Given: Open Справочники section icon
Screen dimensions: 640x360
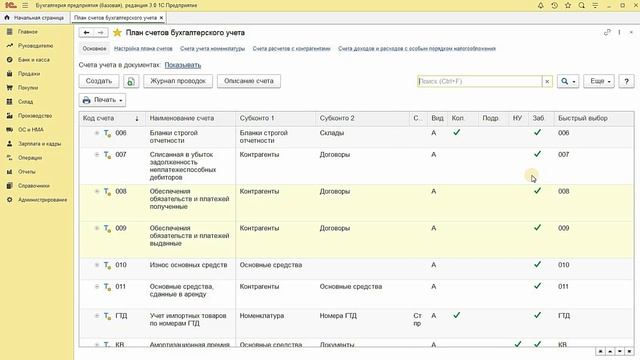Looking at the screenshot, I should (x=9, y=186).
